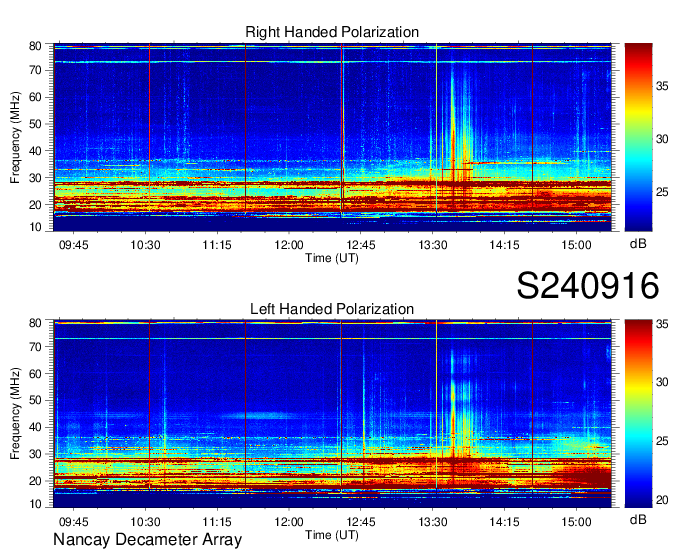
Task: Click the "30" value on the Right Handed color bar
Action: (662, 139)
